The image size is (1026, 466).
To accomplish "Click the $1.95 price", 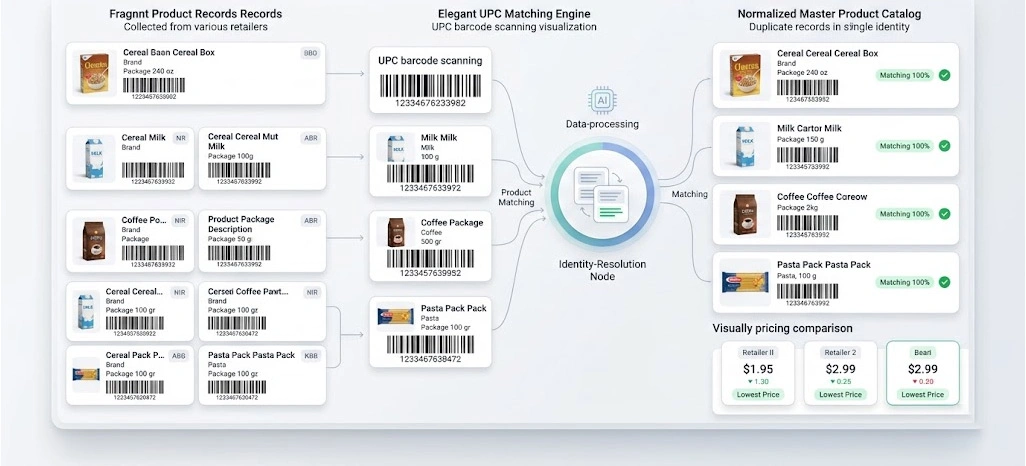I will (x=758, y=369).
